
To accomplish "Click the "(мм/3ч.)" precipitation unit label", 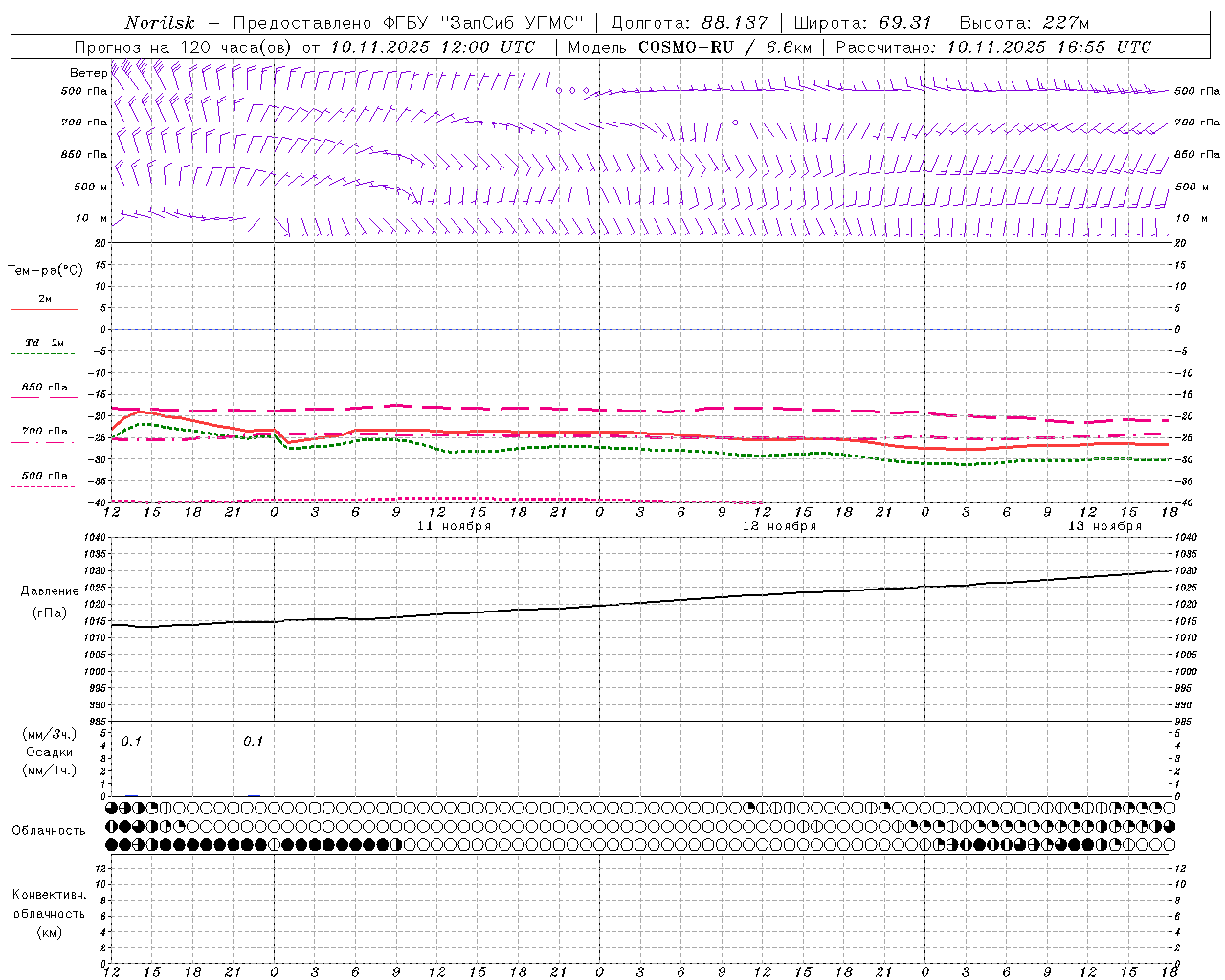I will tap(50, 735).
